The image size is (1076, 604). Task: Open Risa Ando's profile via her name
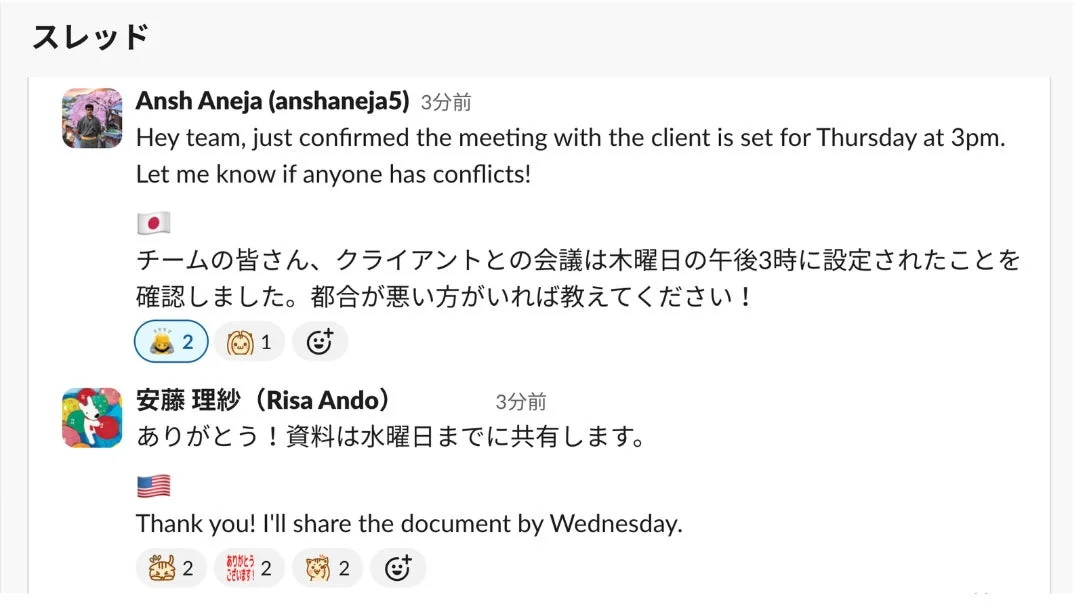pos(260,399)
